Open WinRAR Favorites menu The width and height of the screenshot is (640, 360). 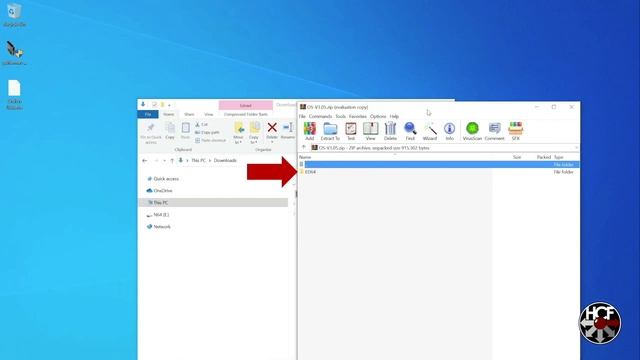(x=358, y=116)
